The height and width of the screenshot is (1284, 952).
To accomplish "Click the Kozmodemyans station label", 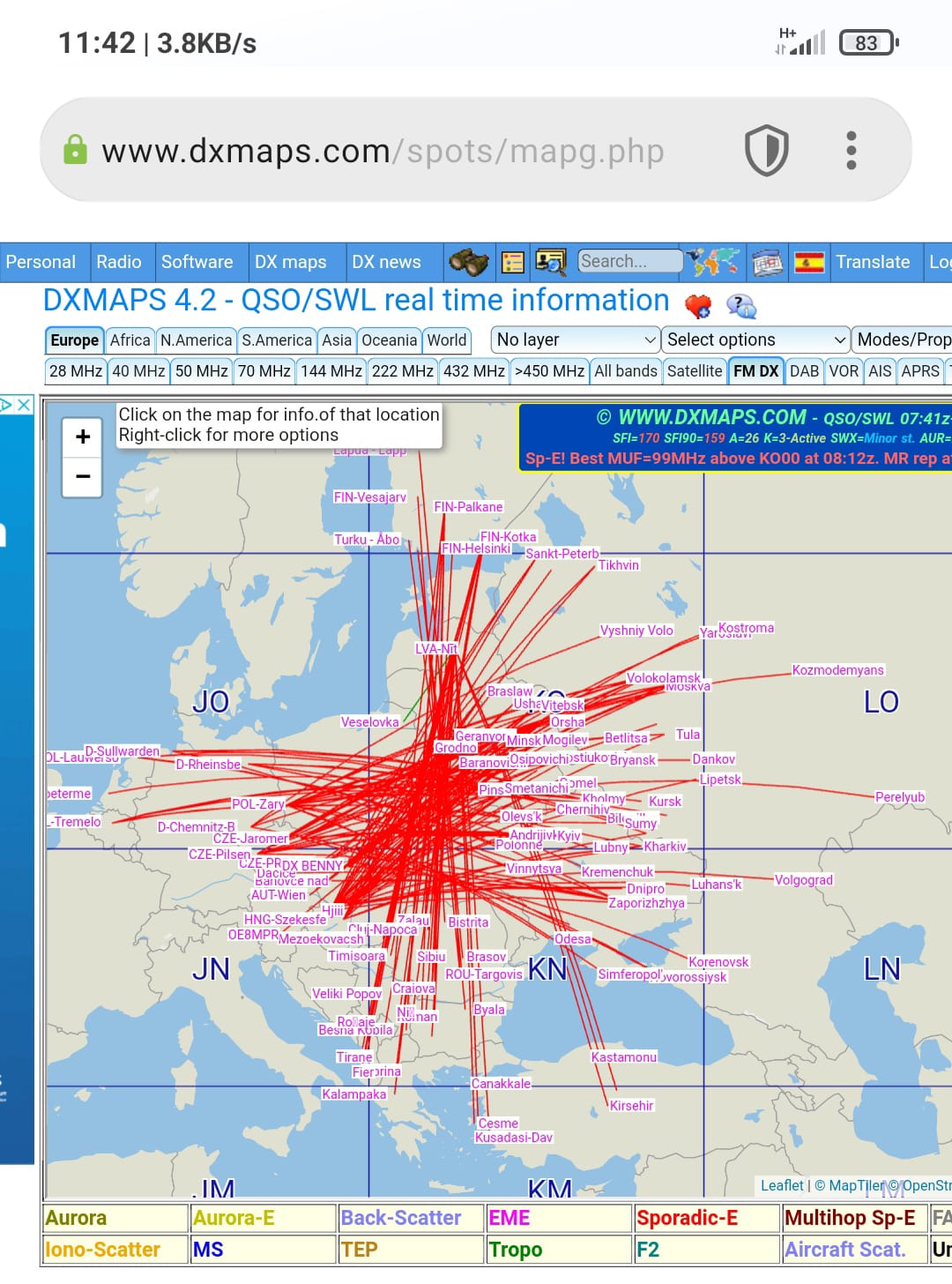I will (x=837, y=670).
